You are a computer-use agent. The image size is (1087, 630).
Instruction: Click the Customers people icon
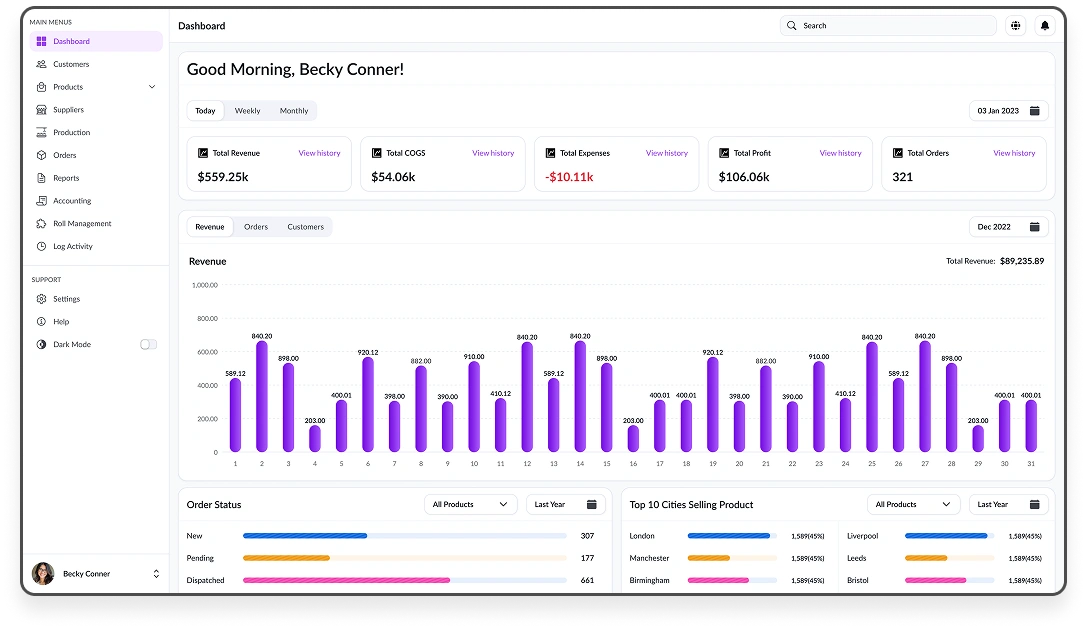[42, 64]
